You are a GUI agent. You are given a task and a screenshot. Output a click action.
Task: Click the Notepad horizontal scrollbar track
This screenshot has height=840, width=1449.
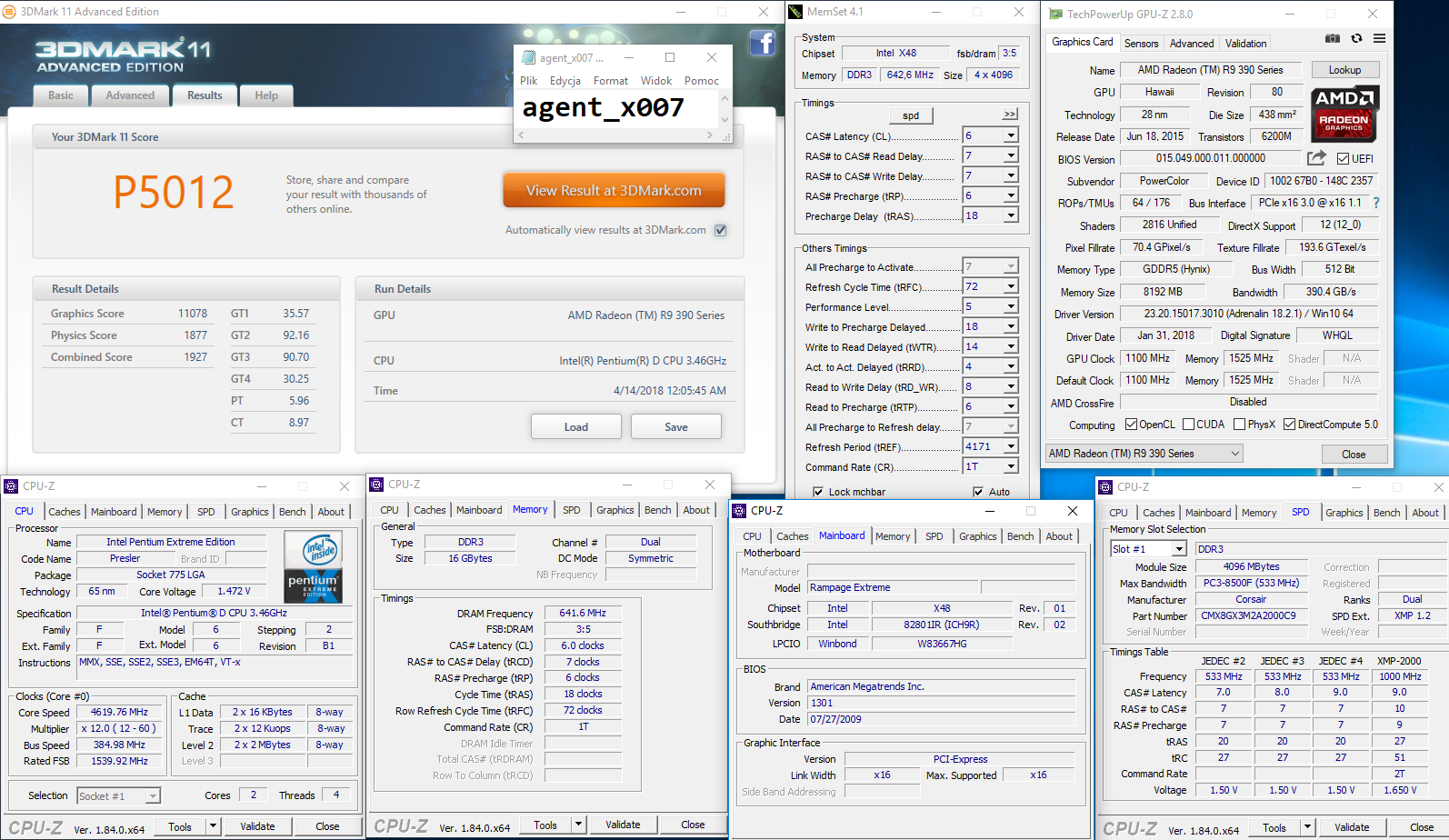coord(617,135)
